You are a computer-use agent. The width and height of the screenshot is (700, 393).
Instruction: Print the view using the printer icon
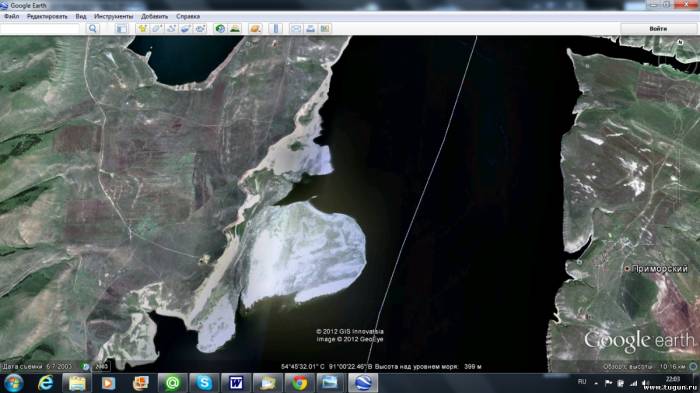click(310, 29)
